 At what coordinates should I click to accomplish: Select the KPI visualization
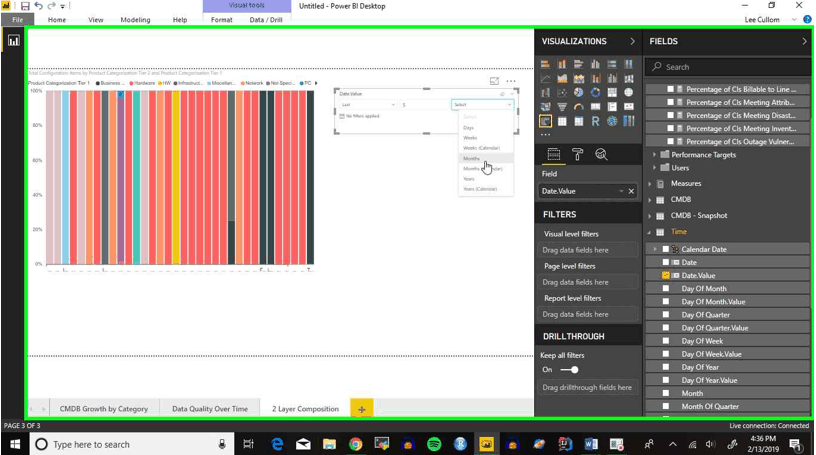click(629, 107)
